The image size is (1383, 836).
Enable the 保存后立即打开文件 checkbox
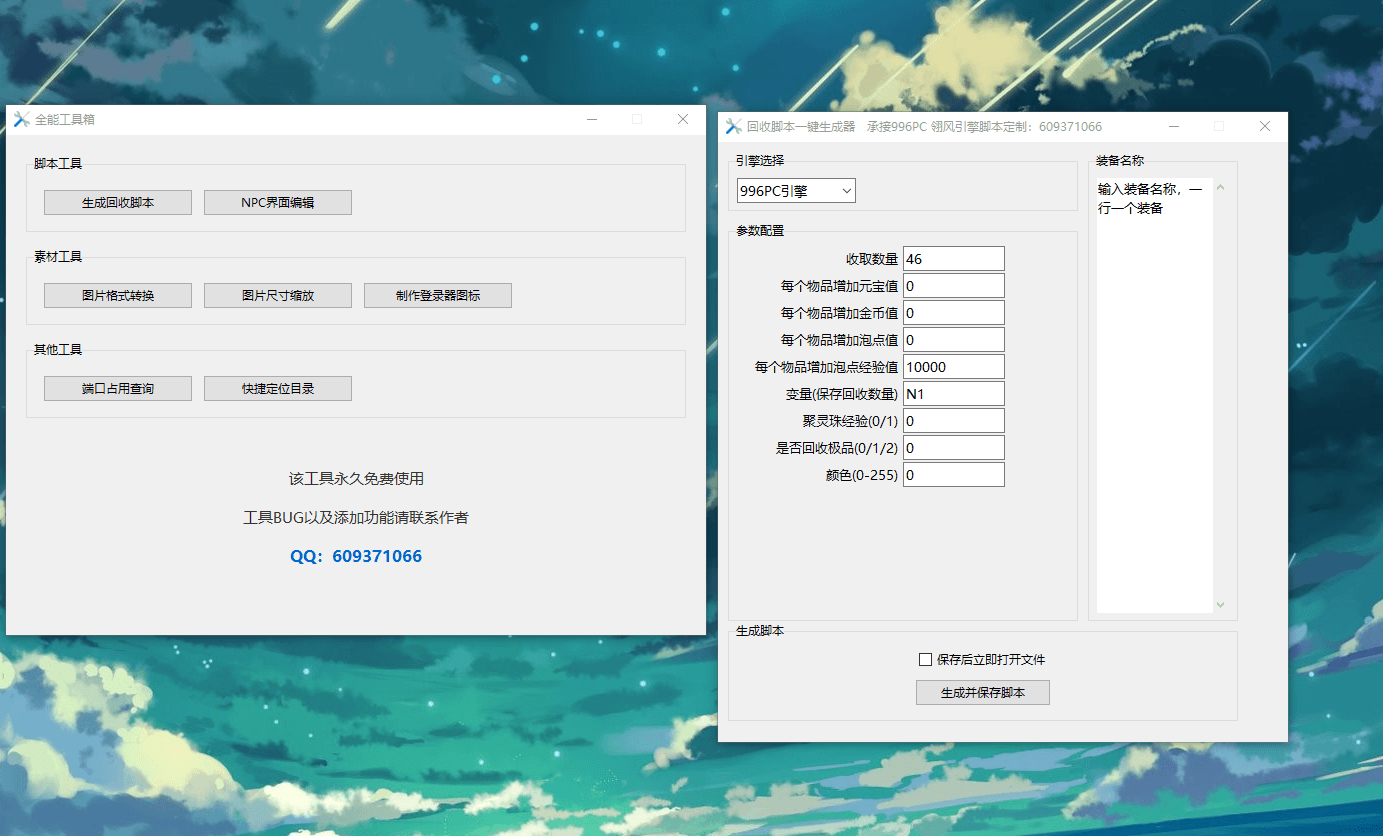(925, 660)
